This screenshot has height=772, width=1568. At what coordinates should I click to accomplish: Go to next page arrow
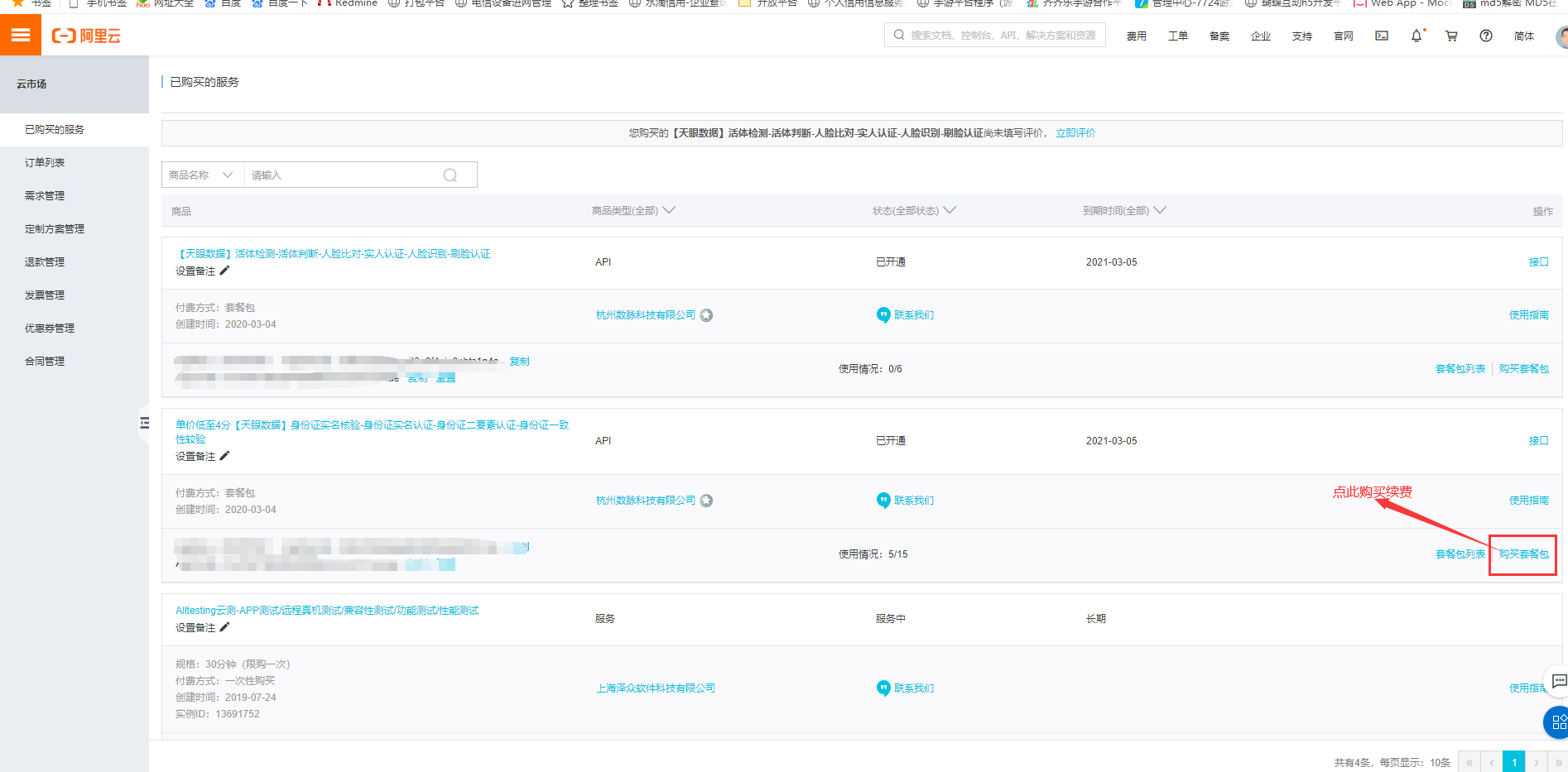coord(1537,762)
